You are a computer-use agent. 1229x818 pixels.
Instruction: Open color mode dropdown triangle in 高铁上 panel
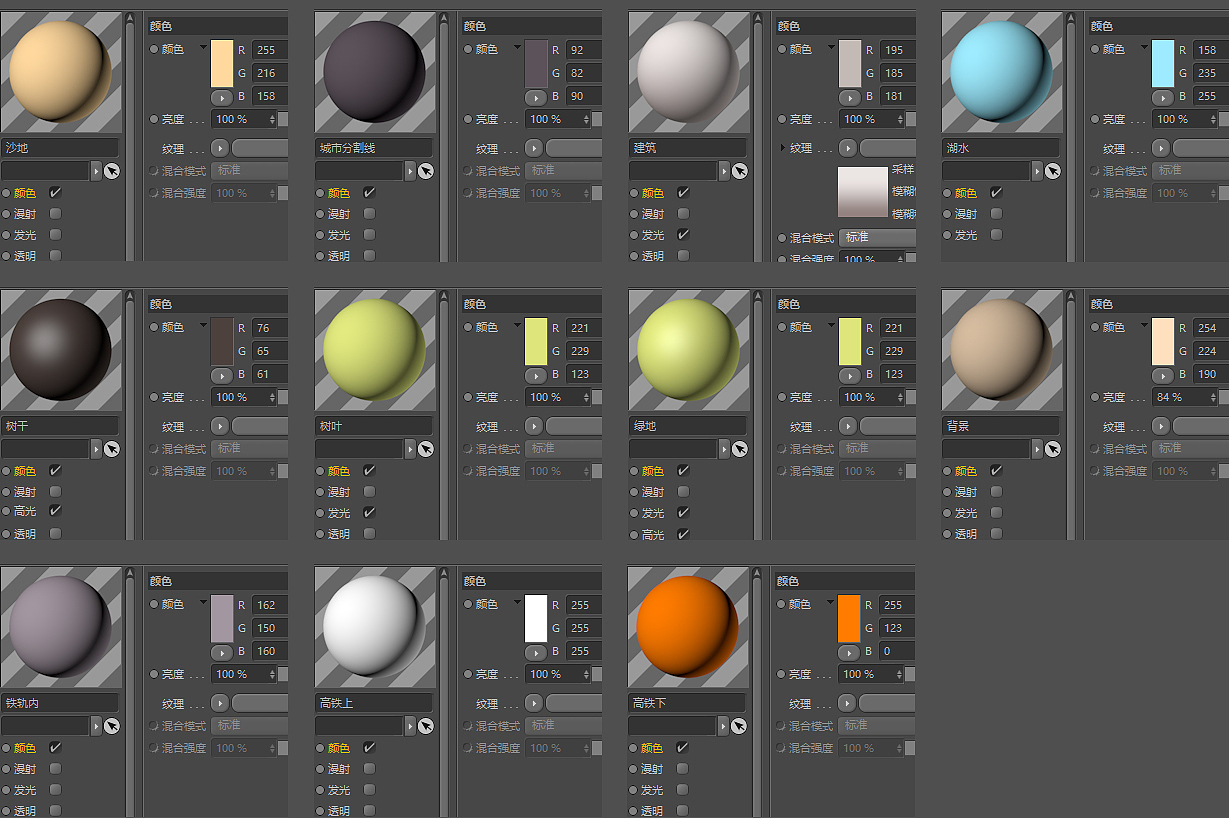coord(517,603)
